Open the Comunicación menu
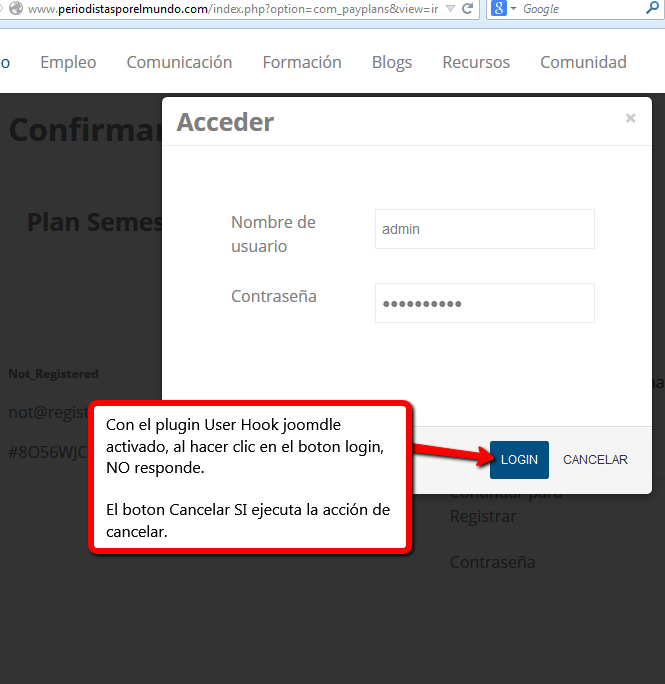The height and width of the screenshot is (684, 665). 179,62
